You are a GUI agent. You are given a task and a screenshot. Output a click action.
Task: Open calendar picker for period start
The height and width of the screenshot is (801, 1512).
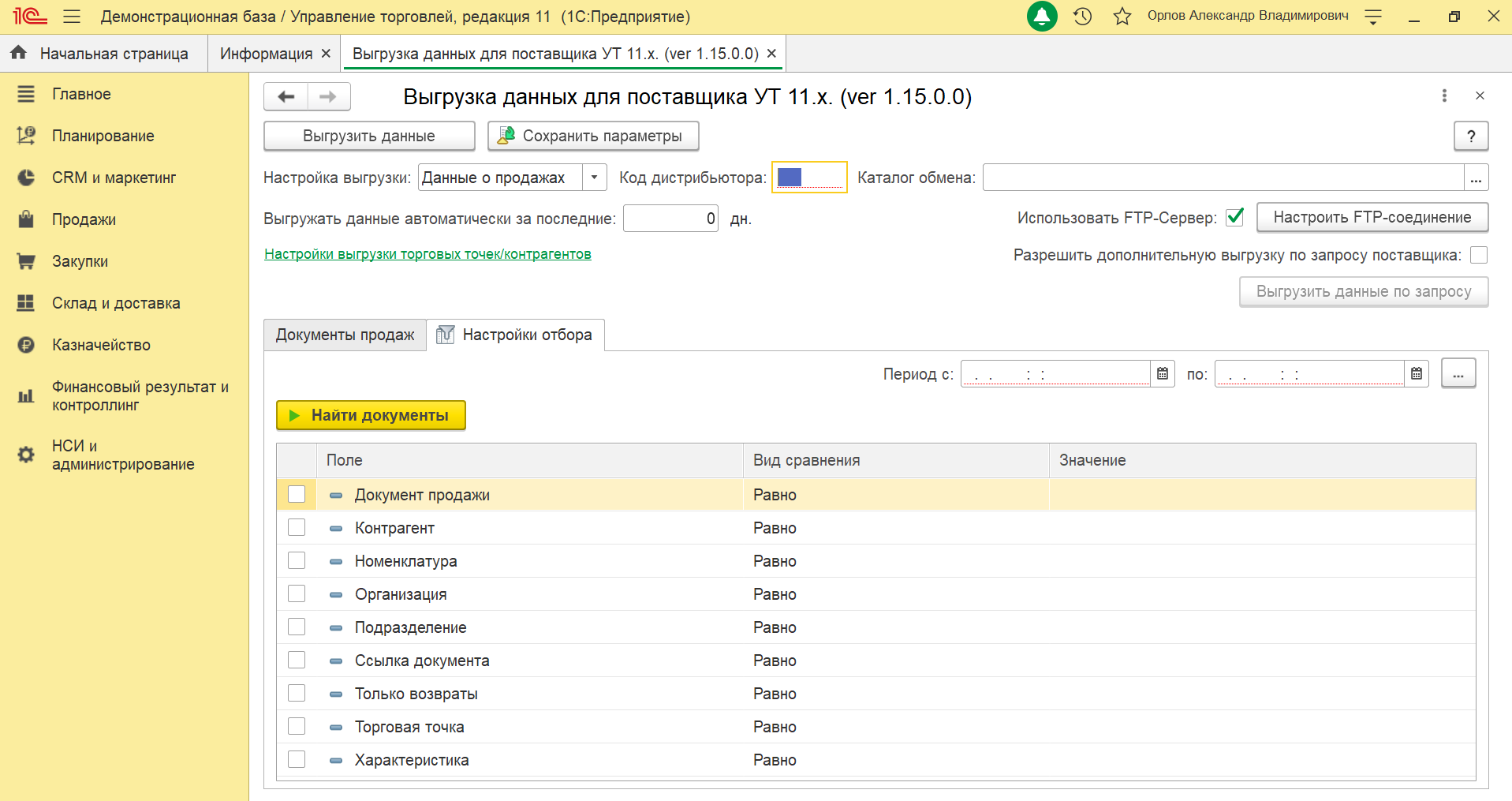pyautogui.click(x=1163, y=374)
